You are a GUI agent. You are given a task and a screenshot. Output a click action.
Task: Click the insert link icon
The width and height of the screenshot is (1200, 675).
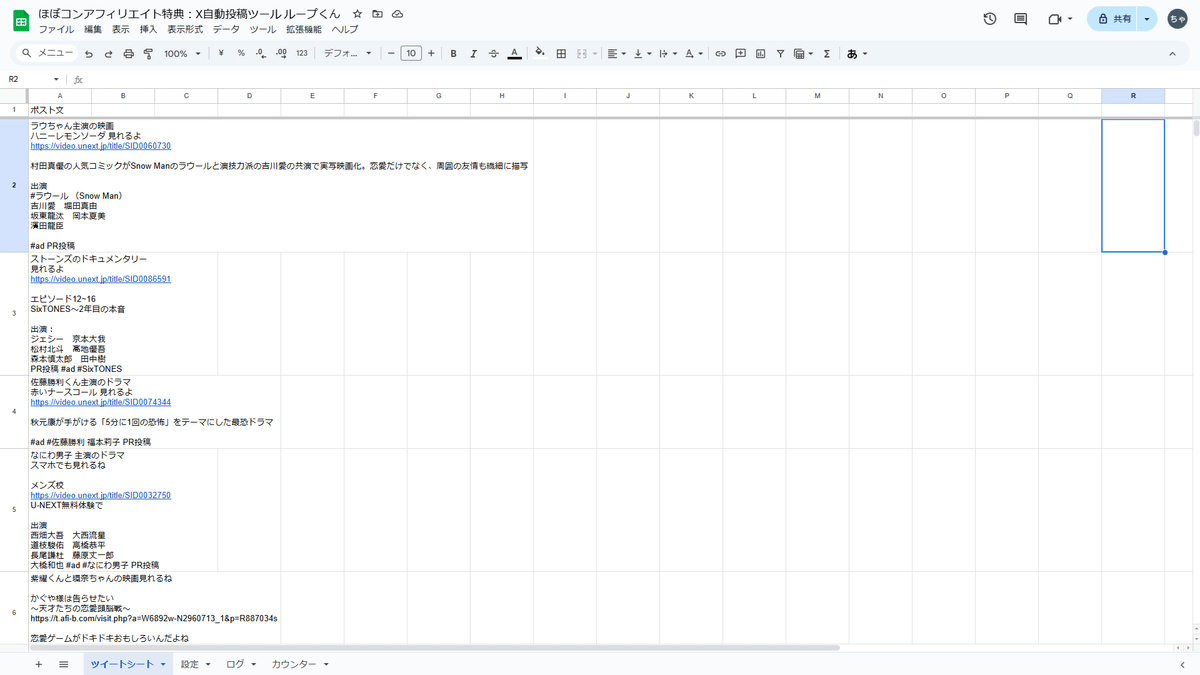tap(720, 54)
